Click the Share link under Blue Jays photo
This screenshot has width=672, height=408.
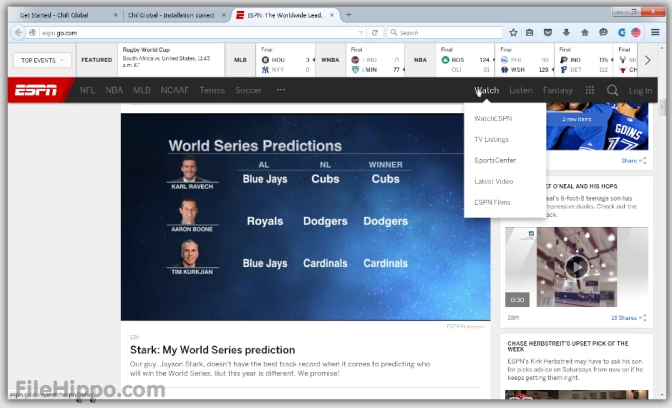click(629, 161)
